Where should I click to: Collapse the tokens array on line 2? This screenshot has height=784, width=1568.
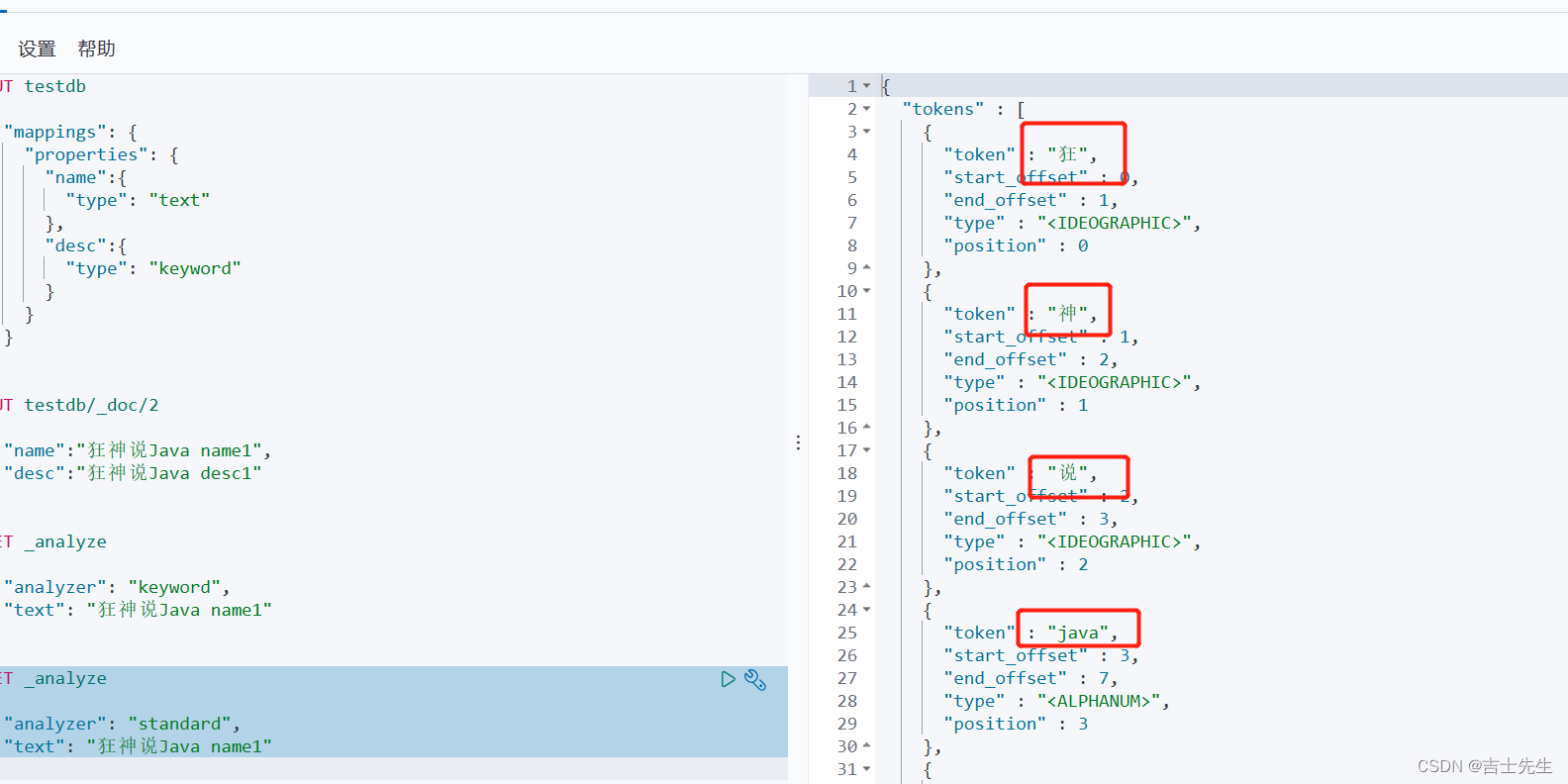[x=867, y=109]
